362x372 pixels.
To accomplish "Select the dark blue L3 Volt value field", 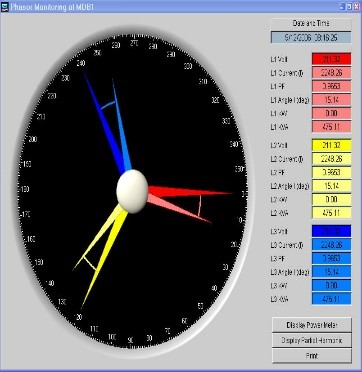I will pyautogui.click(x=331, y=231).
